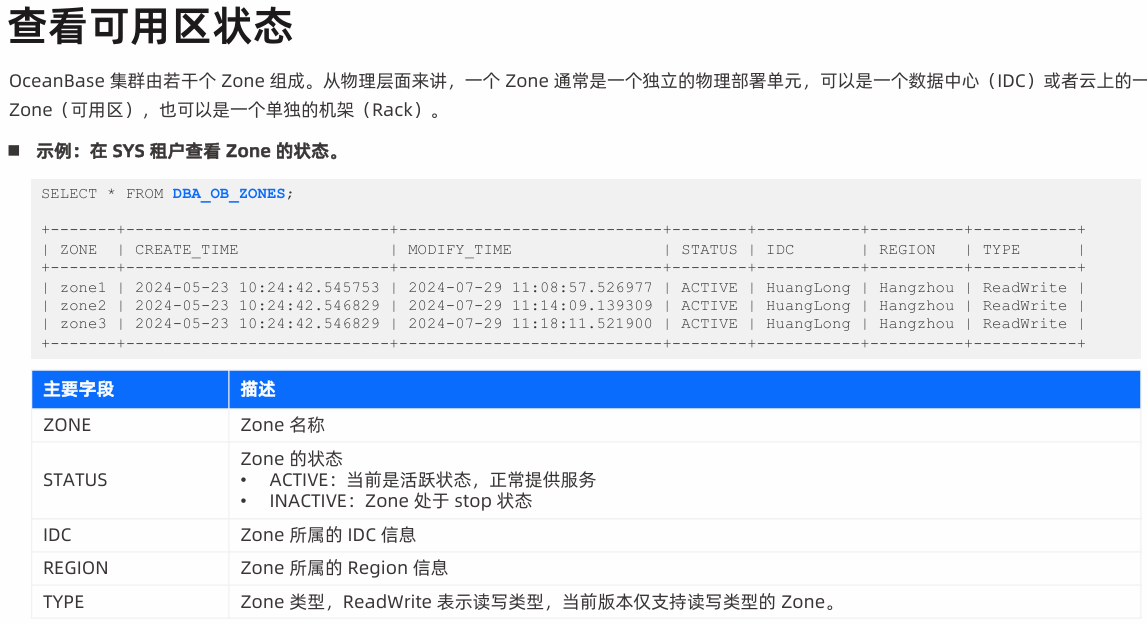Click the ZONE field cell in table
The height and width of the screenshot is (624, 1147).
click(x=67, y=425)
